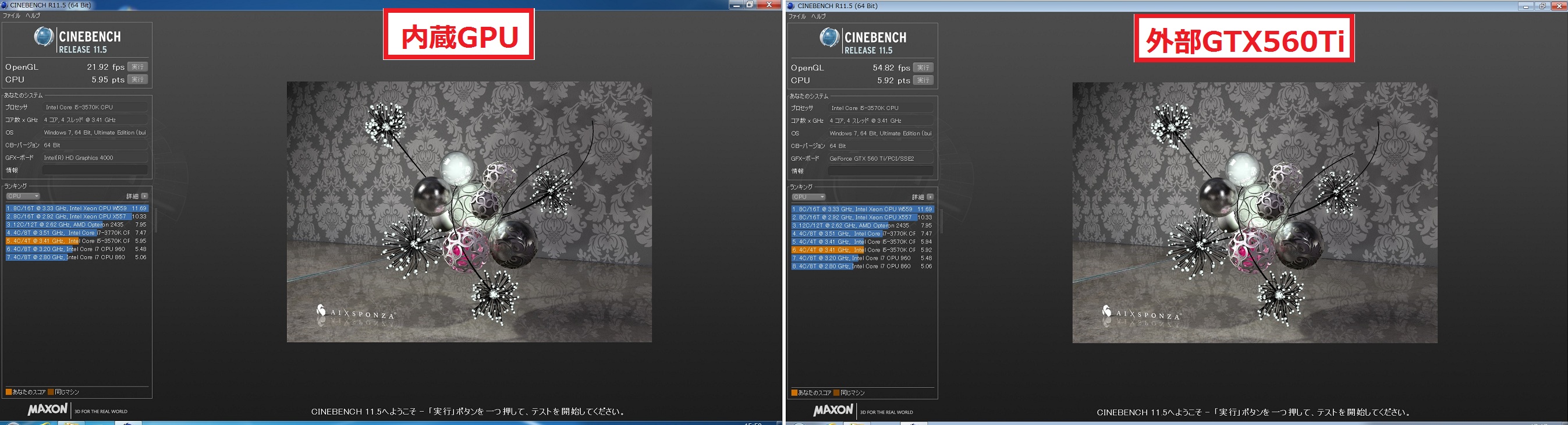Click the MAXON logo in the GTX 560 Ti window
This screenshot has width=1568, height=425.
point(833,410)
